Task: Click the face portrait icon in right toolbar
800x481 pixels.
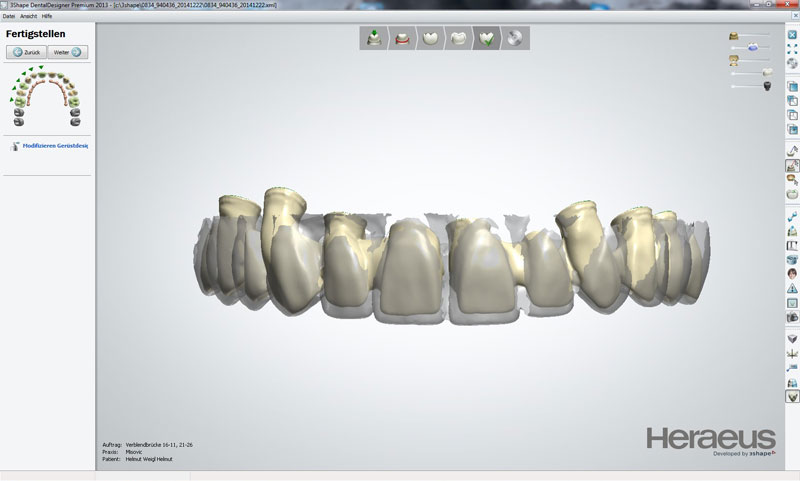Action: [x=792, y=274]
